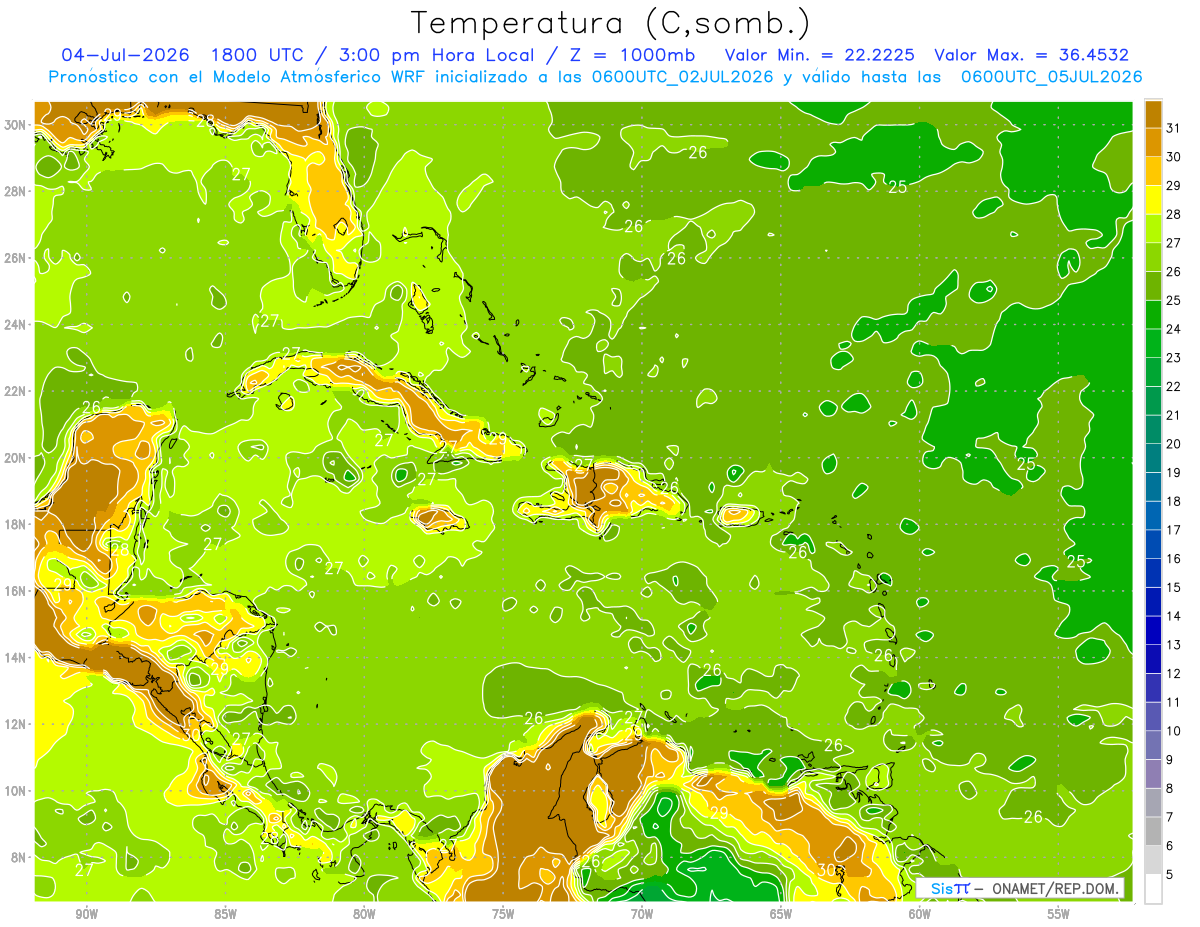Click the 22N latitude axis label
Viewport: 1200px width, 927px height.
point(16,391)
